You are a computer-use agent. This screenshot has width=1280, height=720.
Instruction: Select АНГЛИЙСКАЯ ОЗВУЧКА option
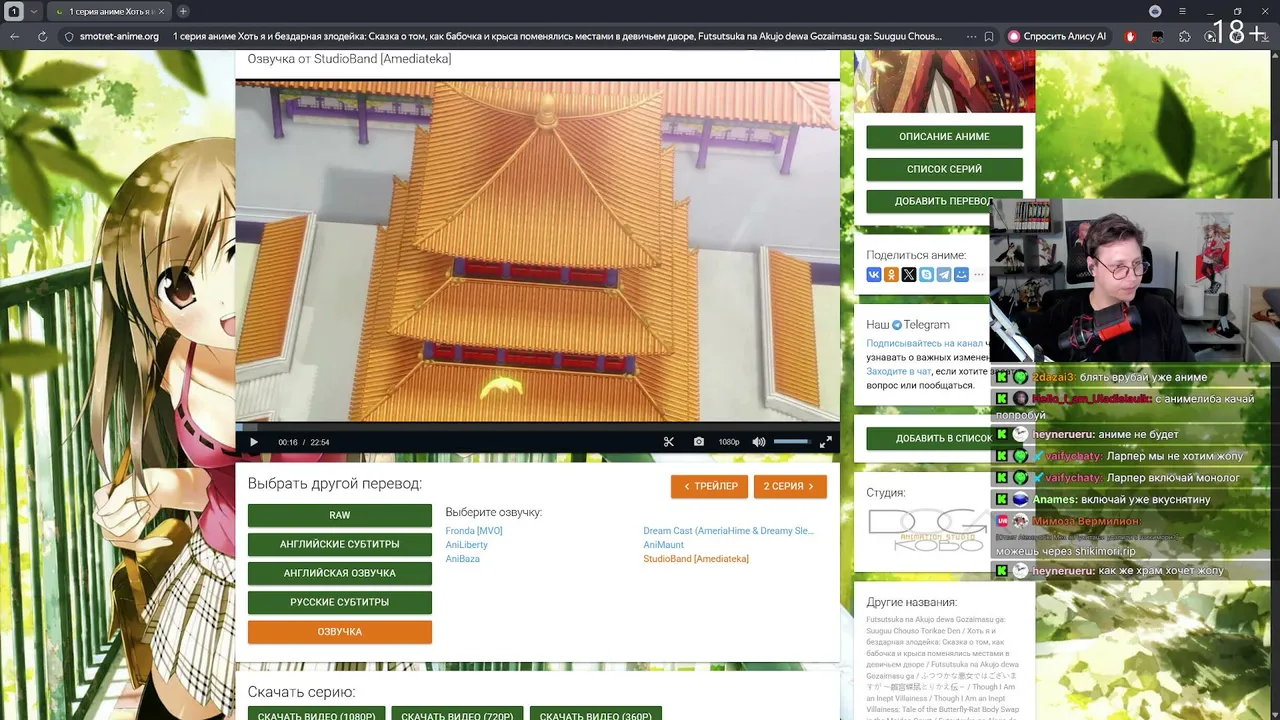click(340, 573)
